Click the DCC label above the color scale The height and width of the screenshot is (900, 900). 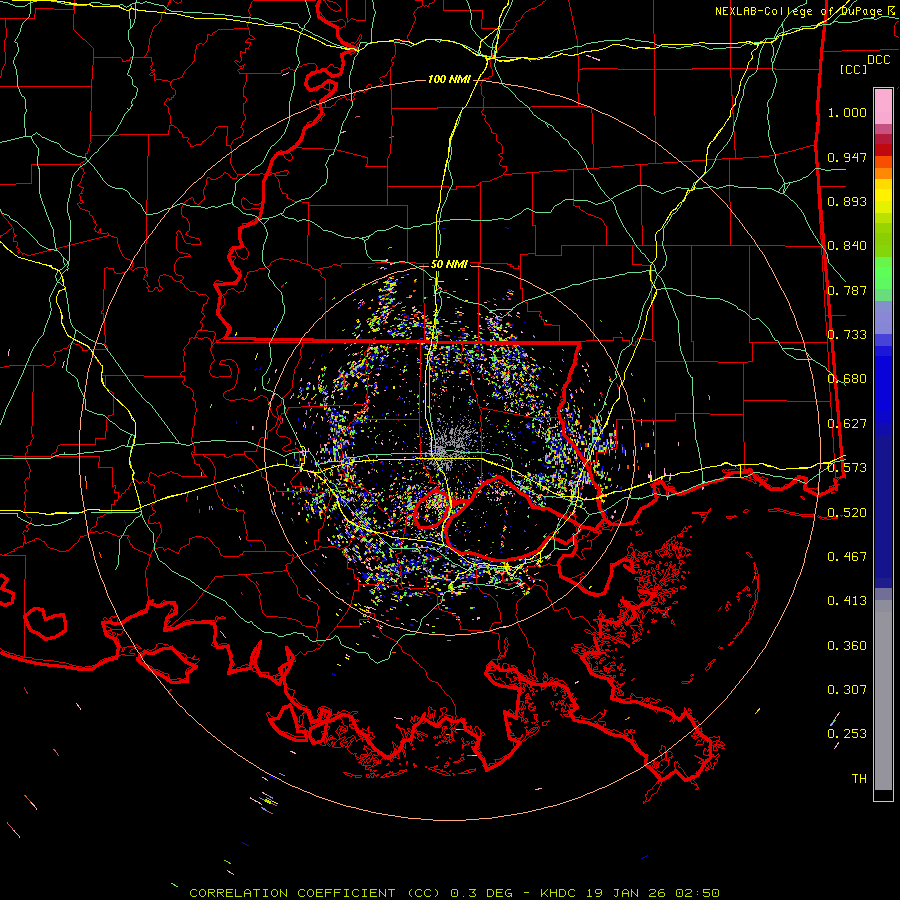(878, 60)
